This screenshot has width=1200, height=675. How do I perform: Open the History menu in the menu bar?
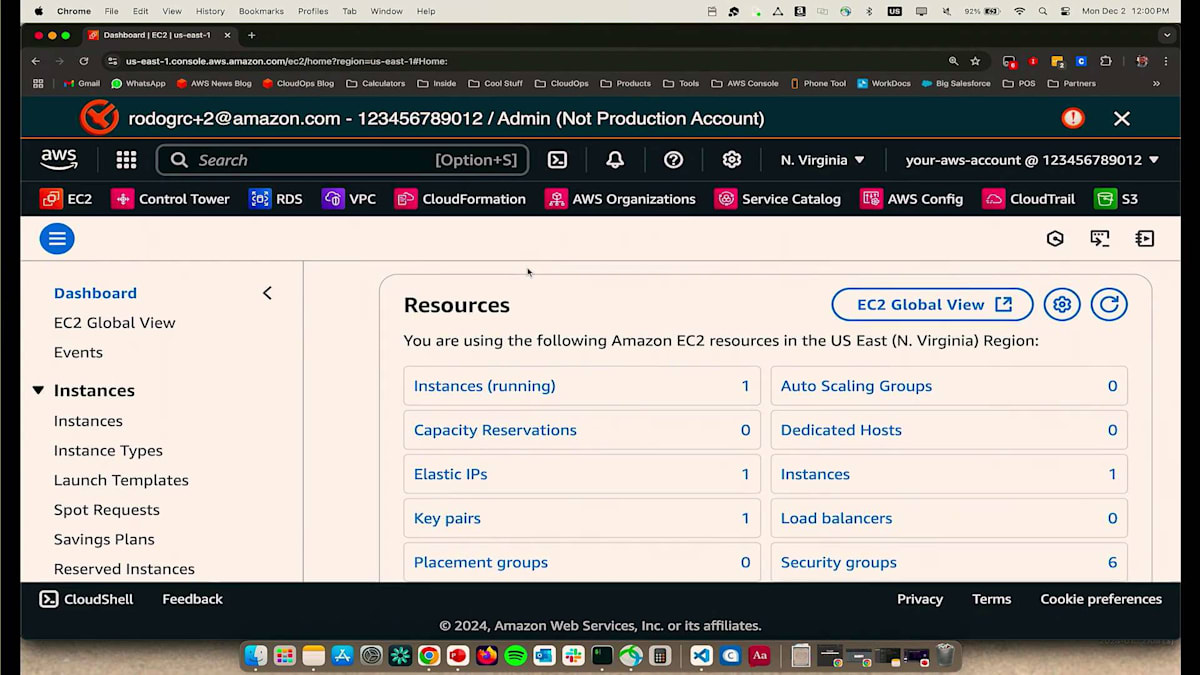click(210, 11)
